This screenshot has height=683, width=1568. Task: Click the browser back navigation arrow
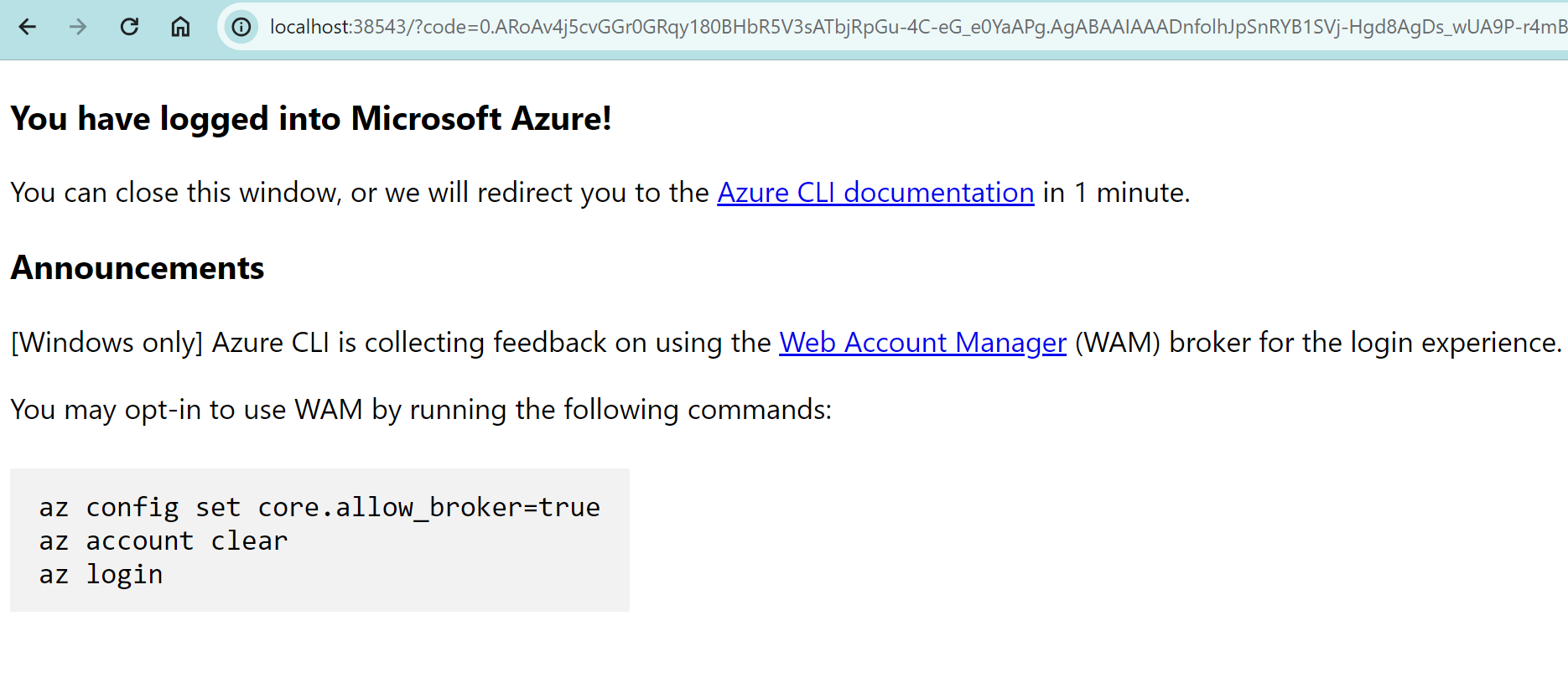(x=26, y=27)
